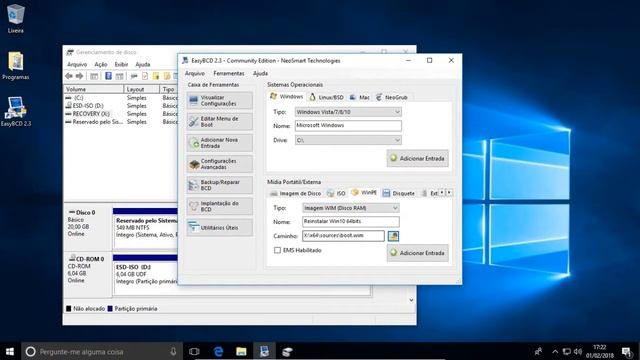Select the RECOVERY volume row

point(121,114)
